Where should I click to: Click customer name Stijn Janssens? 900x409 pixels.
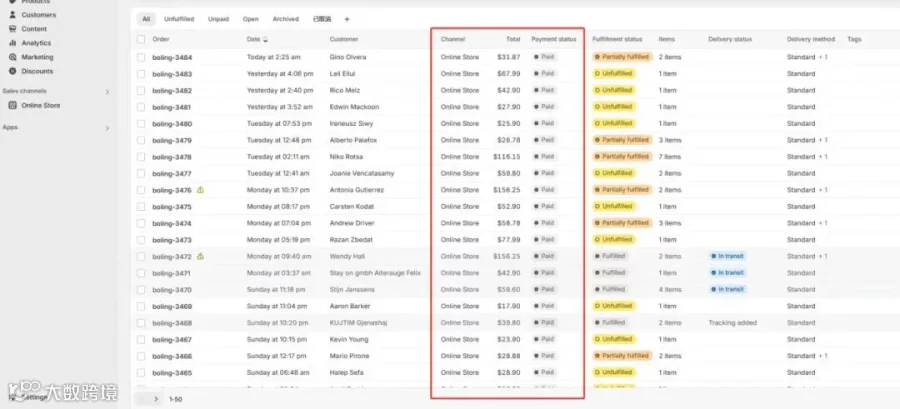click(x=351, y=290)
